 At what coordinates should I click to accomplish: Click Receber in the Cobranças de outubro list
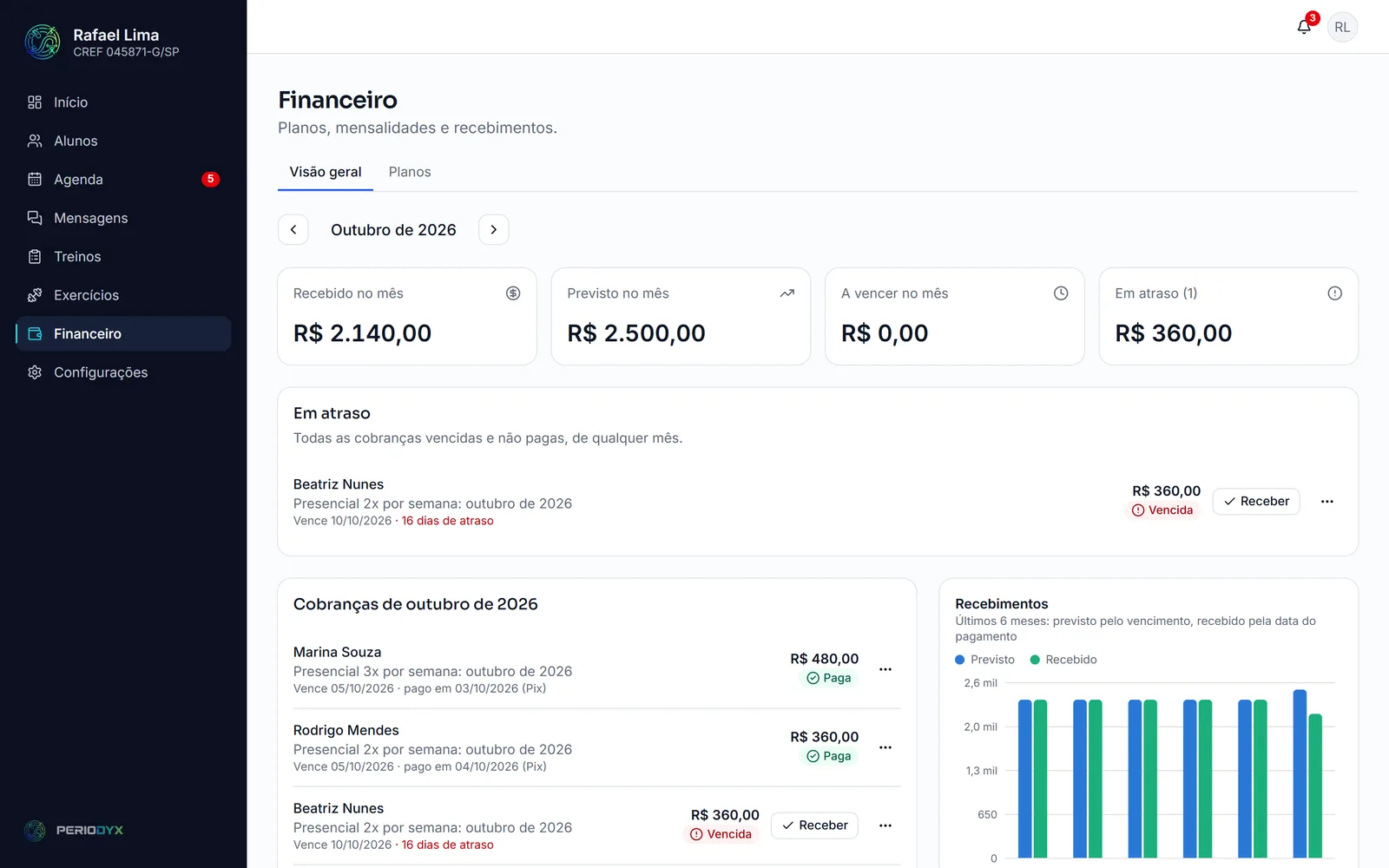(x=814, y=825)
